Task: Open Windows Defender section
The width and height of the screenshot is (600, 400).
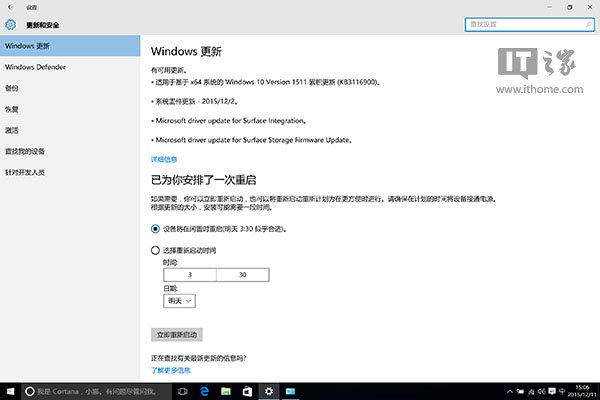Action: pyautogui.click(x=70, y=67)
